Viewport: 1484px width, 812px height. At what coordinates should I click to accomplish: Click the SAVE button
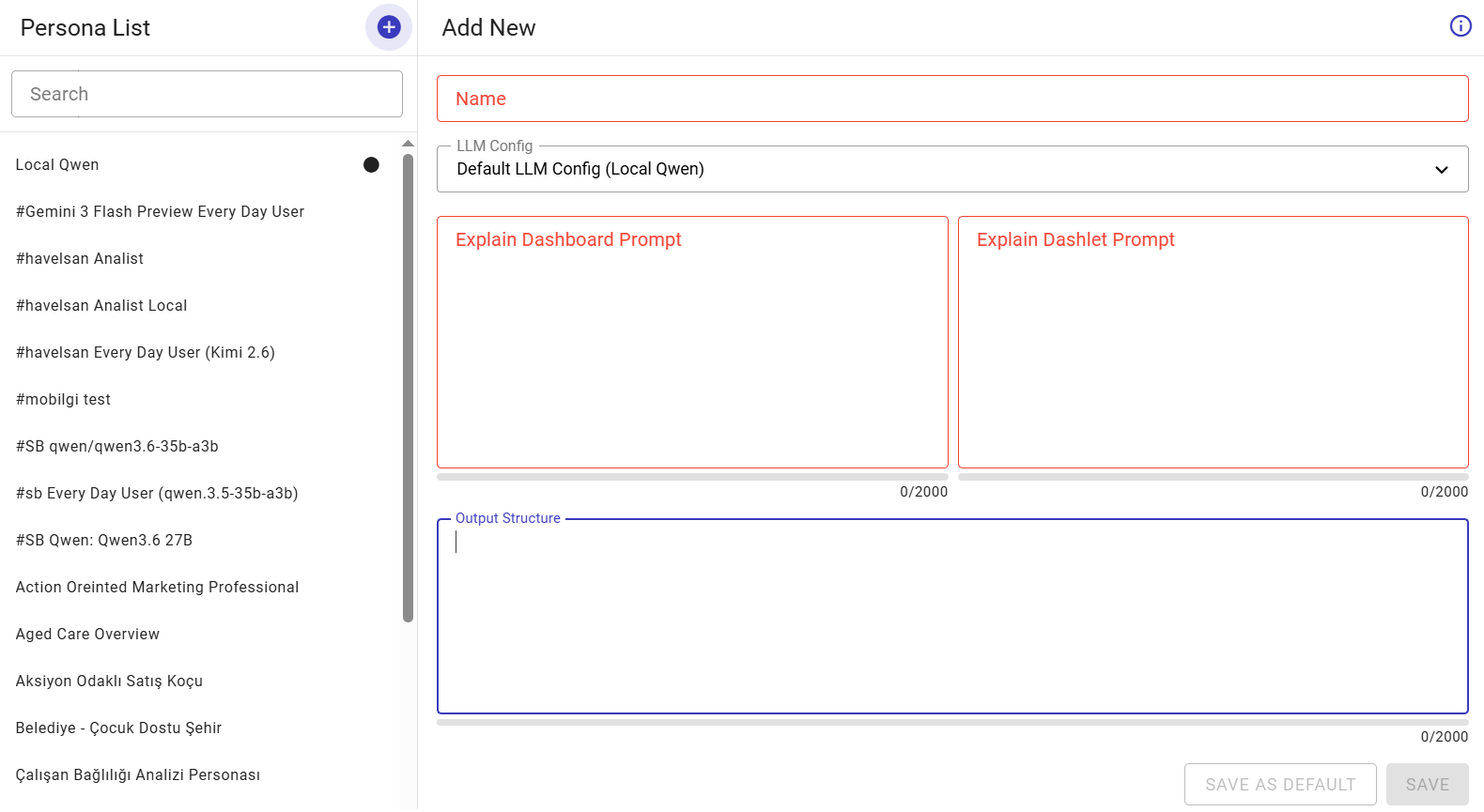pyautogui.click(x=1428, y=785)
